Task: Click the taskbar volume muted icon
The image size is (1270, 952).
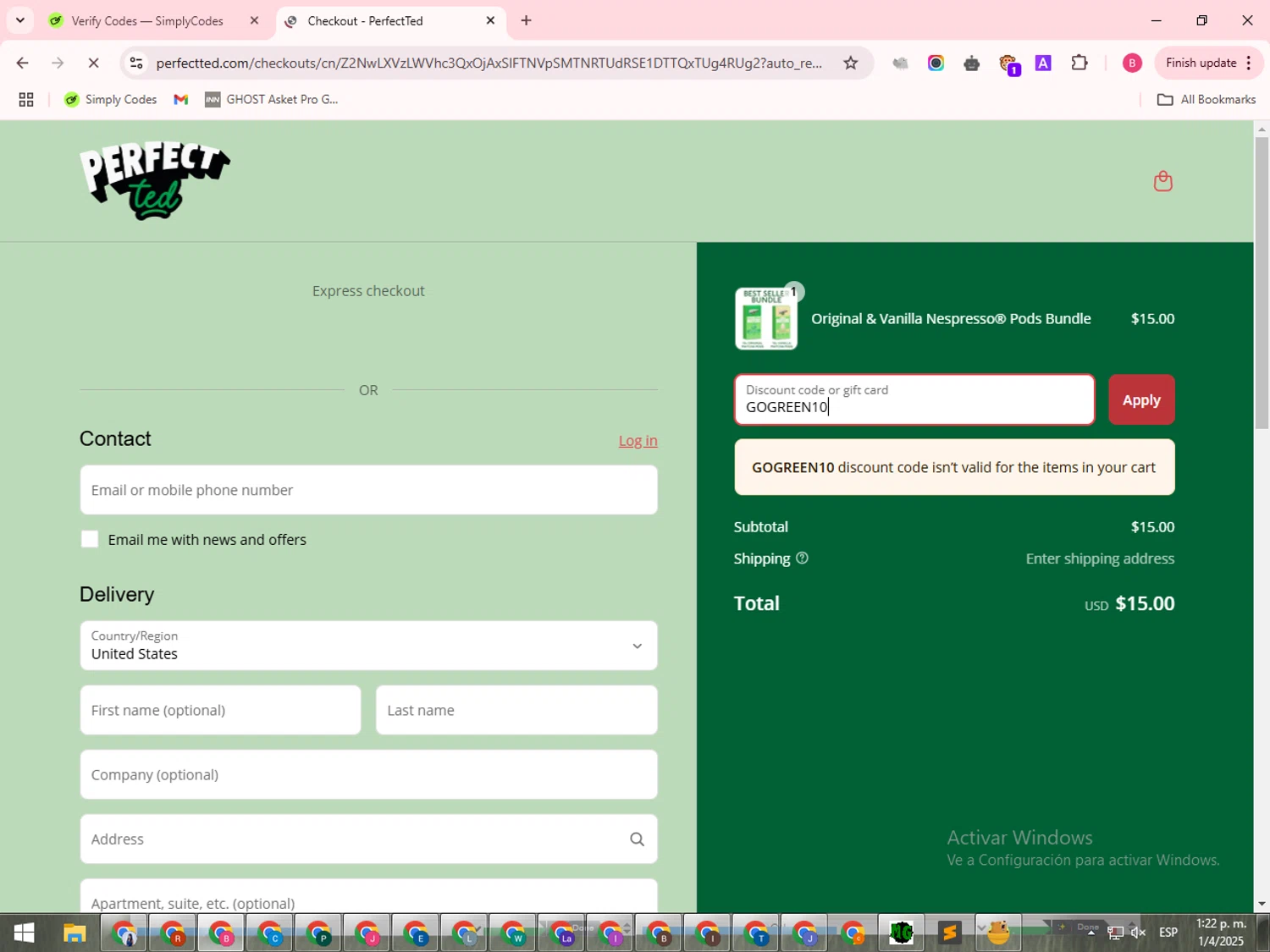Action: click(x=1138, y=933)
